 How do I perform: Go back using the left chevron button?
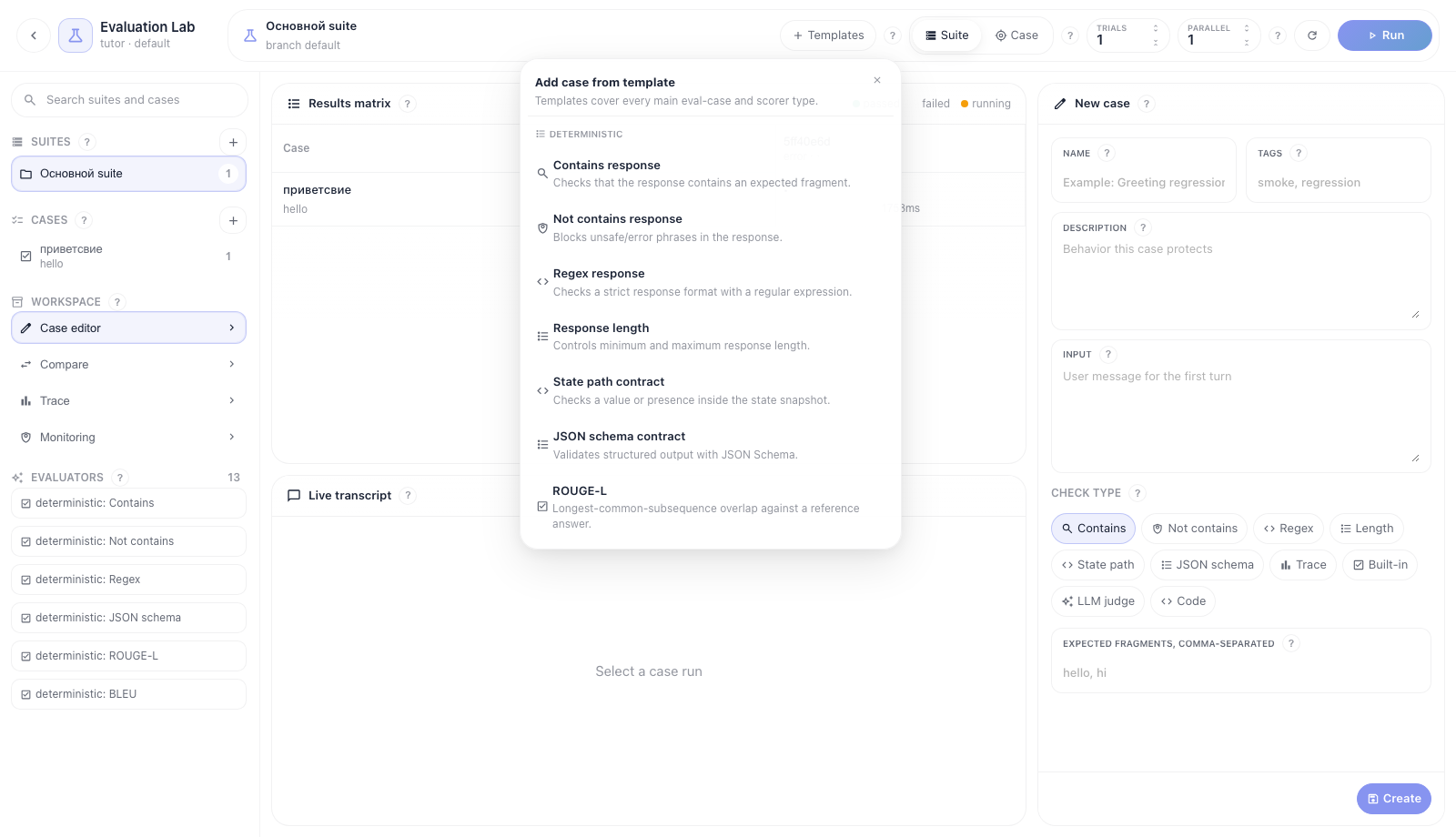pyautogui.click(x=34, y=35)
